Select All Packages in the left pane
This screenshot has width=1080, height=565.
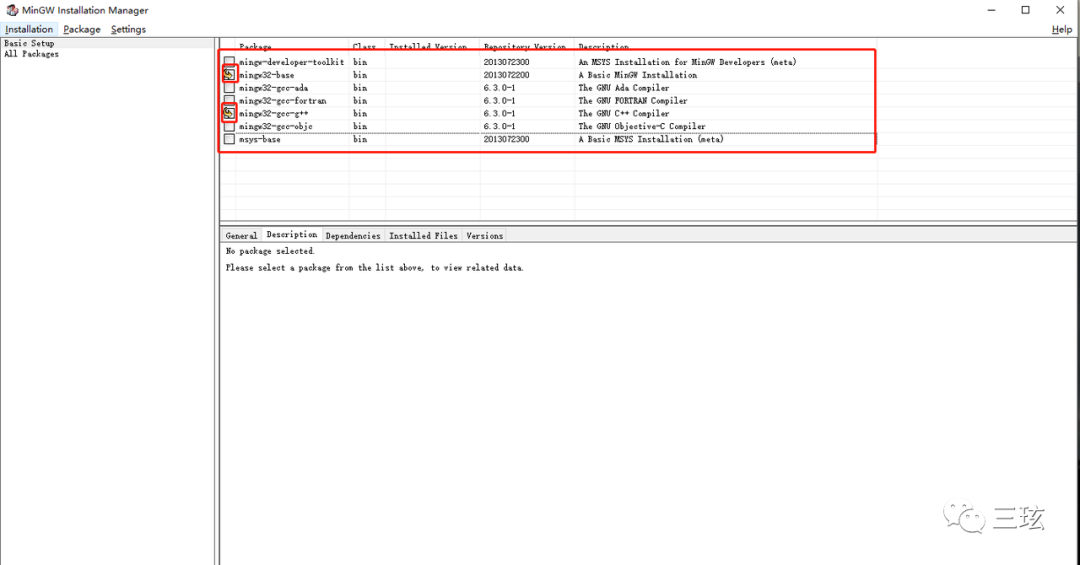[31, 54]
